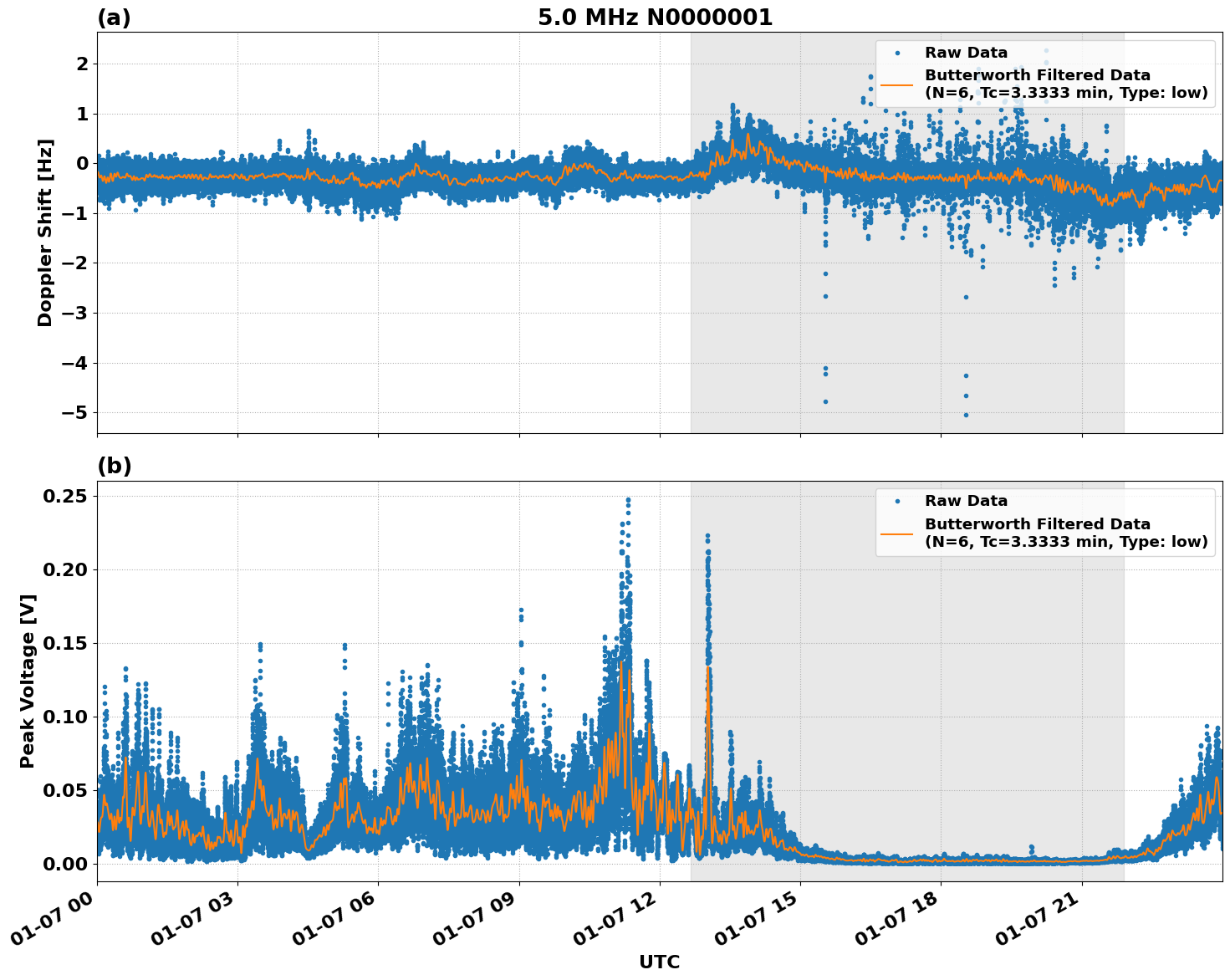
Task: Click the tallest voltage spike near 0.25 V
Action: [629, 498]
